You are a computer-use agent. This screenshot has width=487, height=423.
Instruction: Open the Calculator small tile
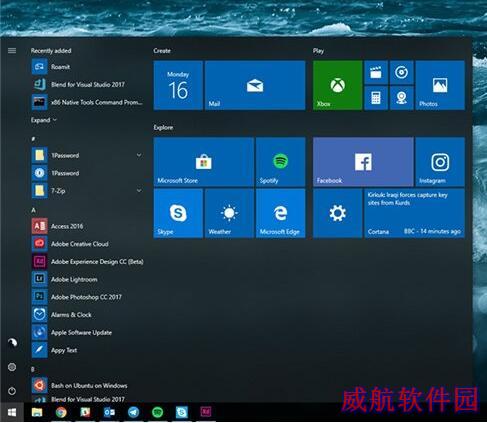(376, 98)
